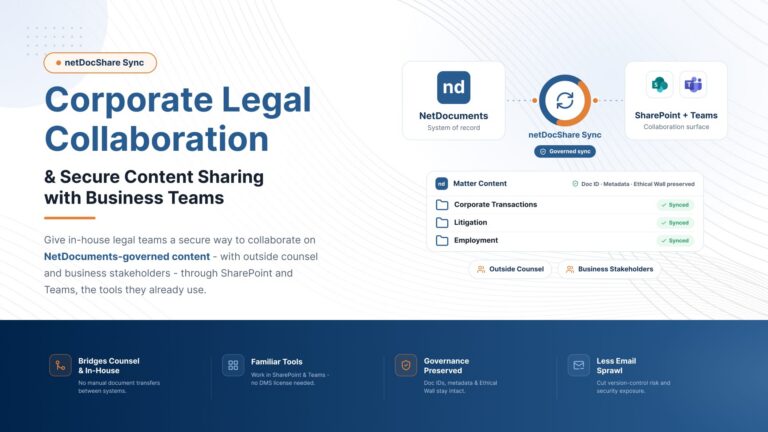Click the SharePoint + Teams label

click(676, 116)
